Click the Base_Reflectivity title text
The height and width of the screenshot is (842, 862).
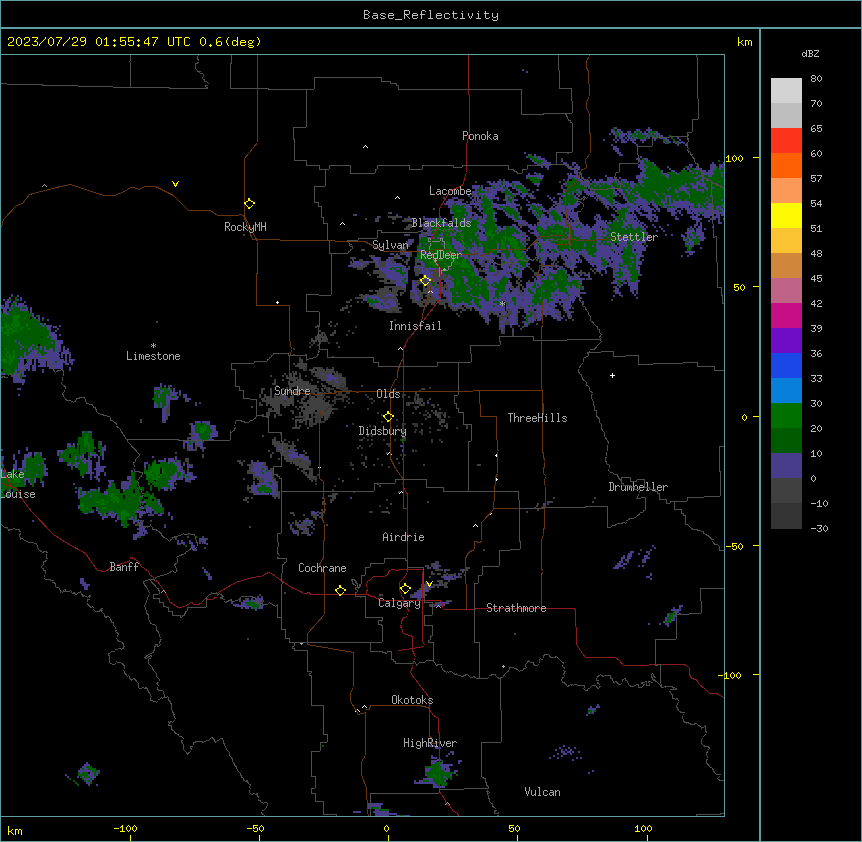(x=431, y=15)
